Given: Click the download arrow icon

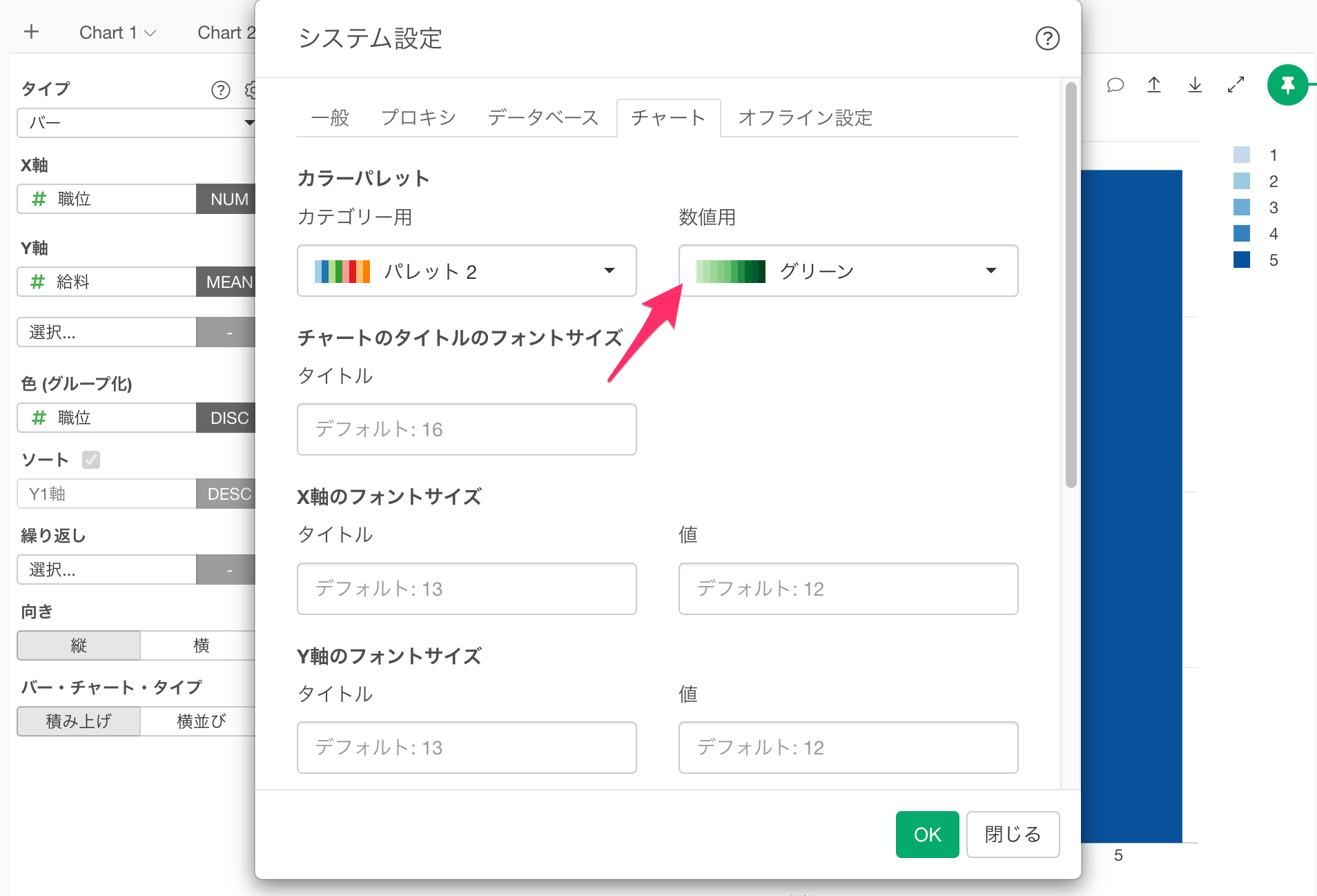Looking at the screenshot, I should 1195,85.
